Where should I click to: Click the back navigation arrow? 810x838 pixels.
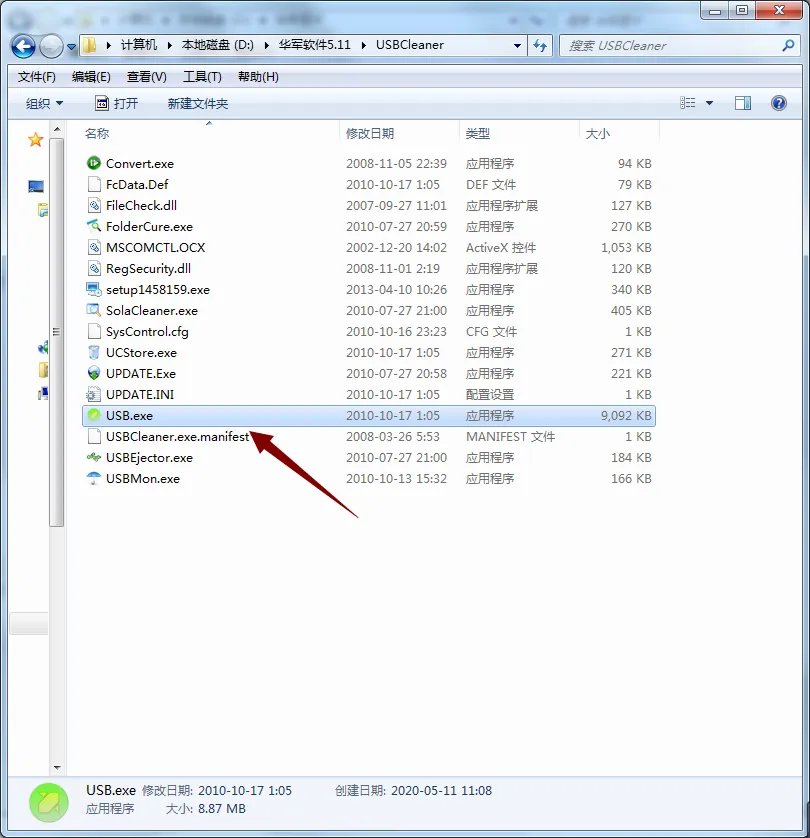coord(22,45)
